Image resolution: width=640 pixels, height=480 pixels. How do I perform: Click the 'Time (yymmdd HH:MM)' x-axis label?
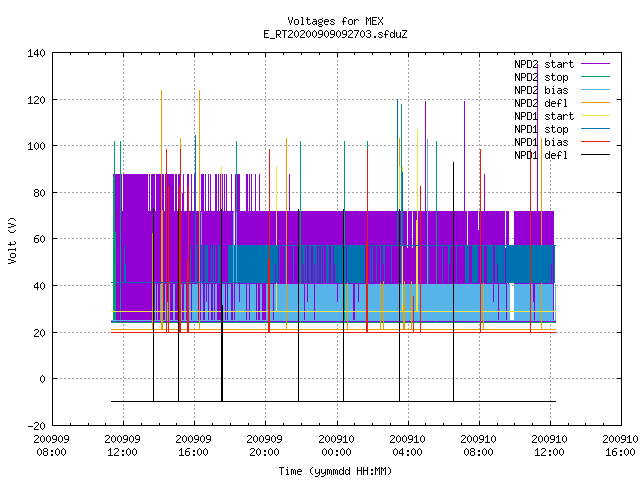click(335, 471)
